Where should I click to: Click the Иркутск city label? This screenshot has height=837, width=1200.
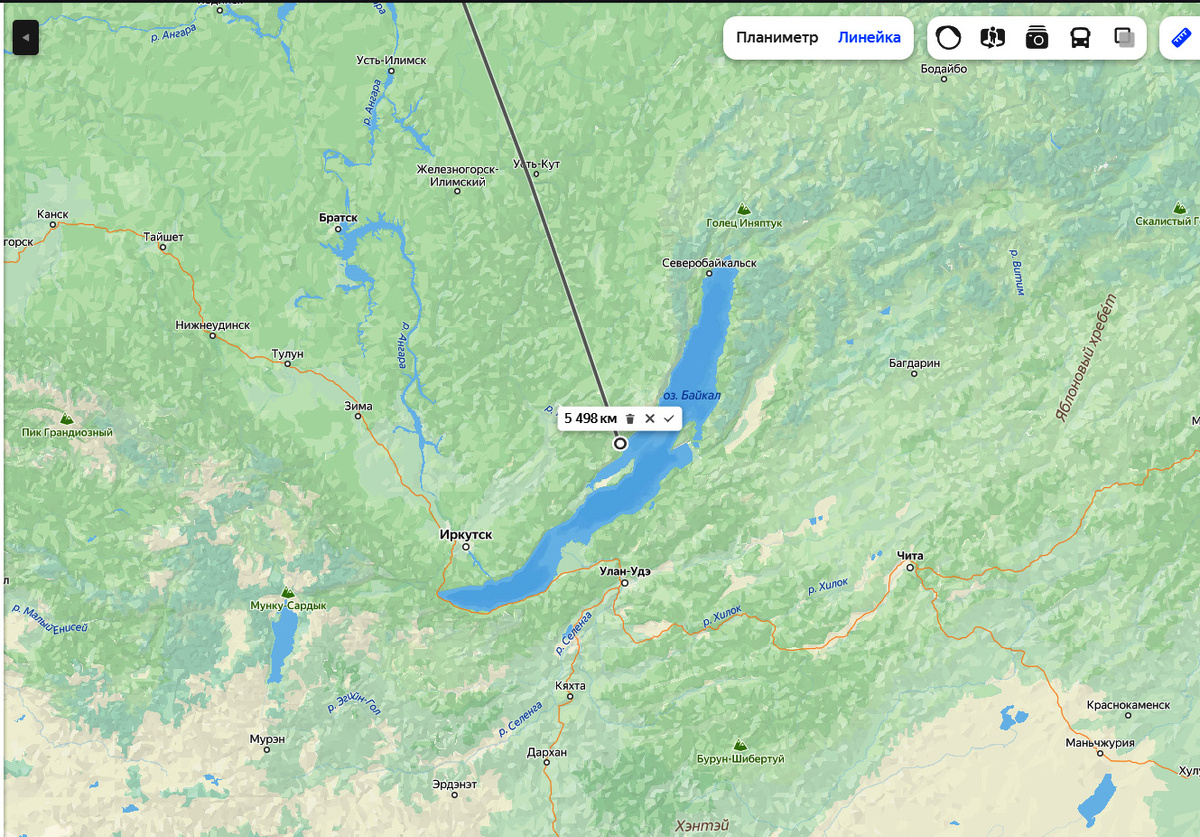466,535
